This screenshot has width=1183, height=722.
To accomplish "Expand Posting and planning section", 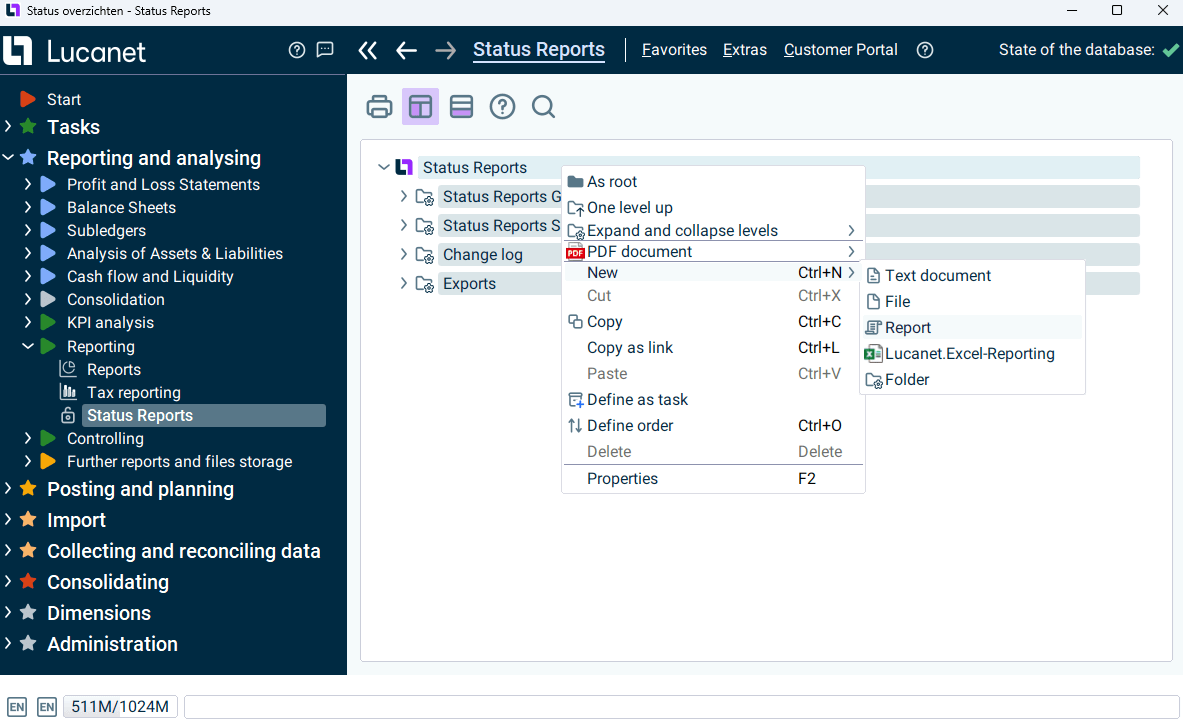I will [8, 488].
